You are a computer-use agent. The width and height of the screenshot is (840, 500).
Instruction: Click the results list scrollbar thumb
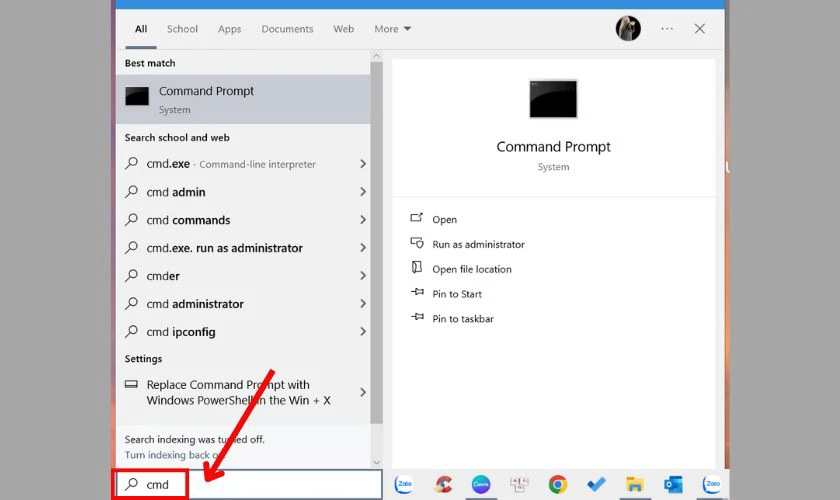click(x=376, y=242)
